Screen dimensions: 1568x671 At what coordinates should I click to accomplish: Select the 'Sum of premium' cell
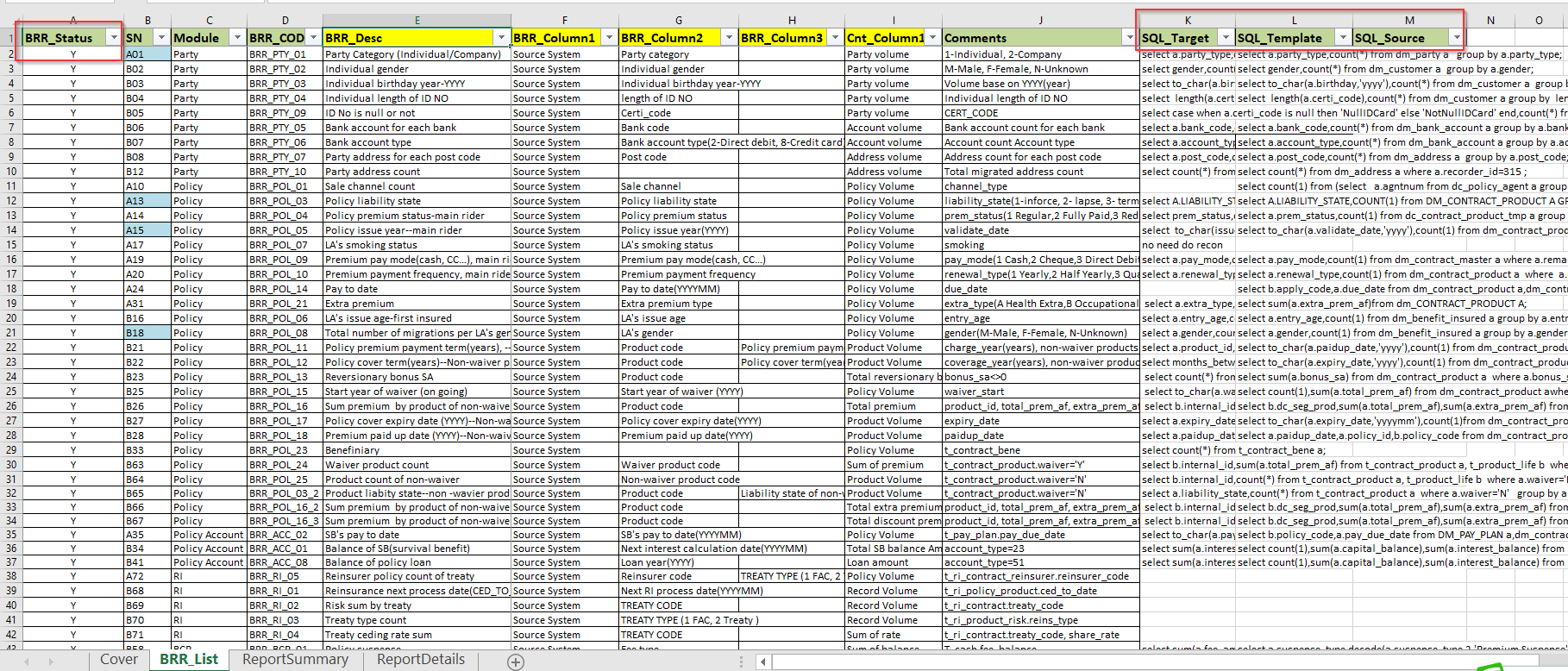coord(894,465)
